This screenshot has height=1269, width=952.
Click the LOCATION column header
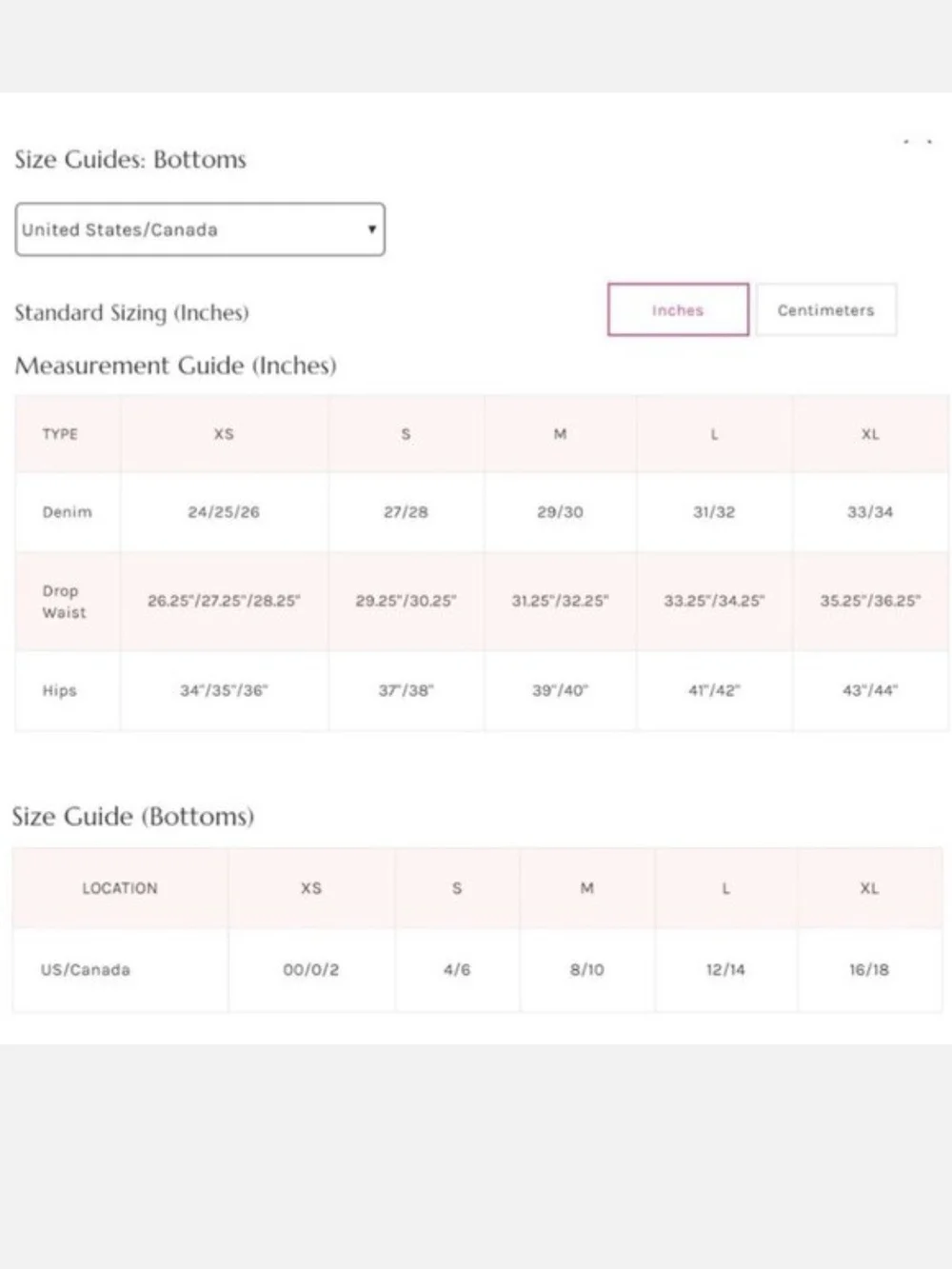pos(120,888)
